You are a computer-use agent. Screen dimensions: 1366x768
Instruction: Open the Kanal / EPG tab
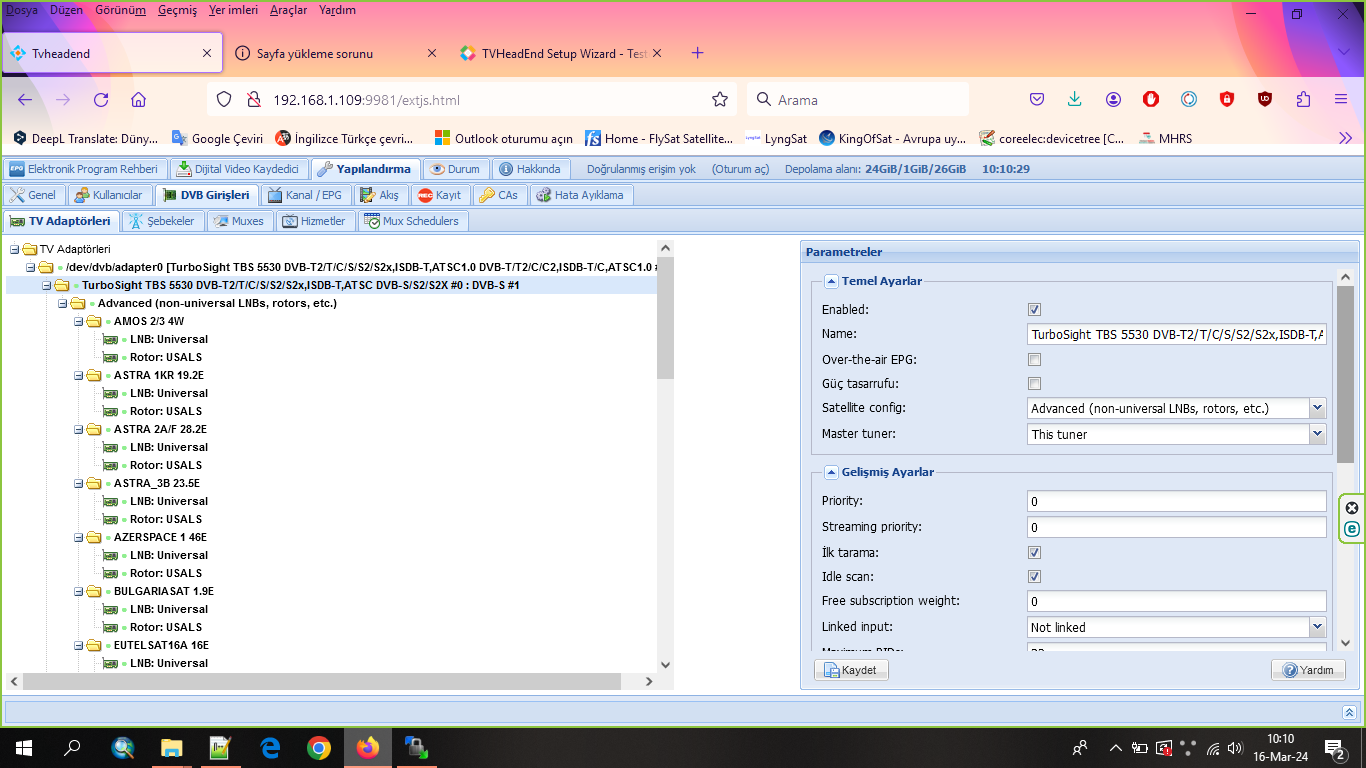click(x=304, y=195)
